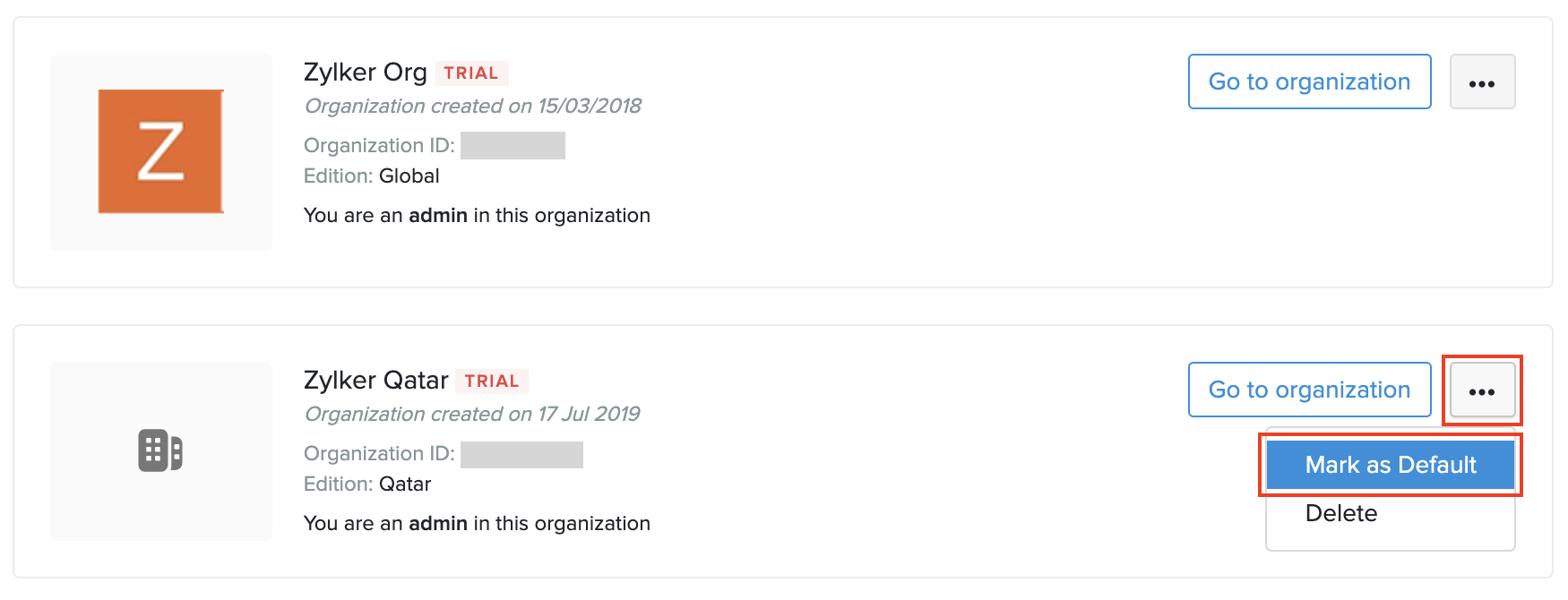
Task: Click the Zylker Org name heading
Action: tap(366, 73)
